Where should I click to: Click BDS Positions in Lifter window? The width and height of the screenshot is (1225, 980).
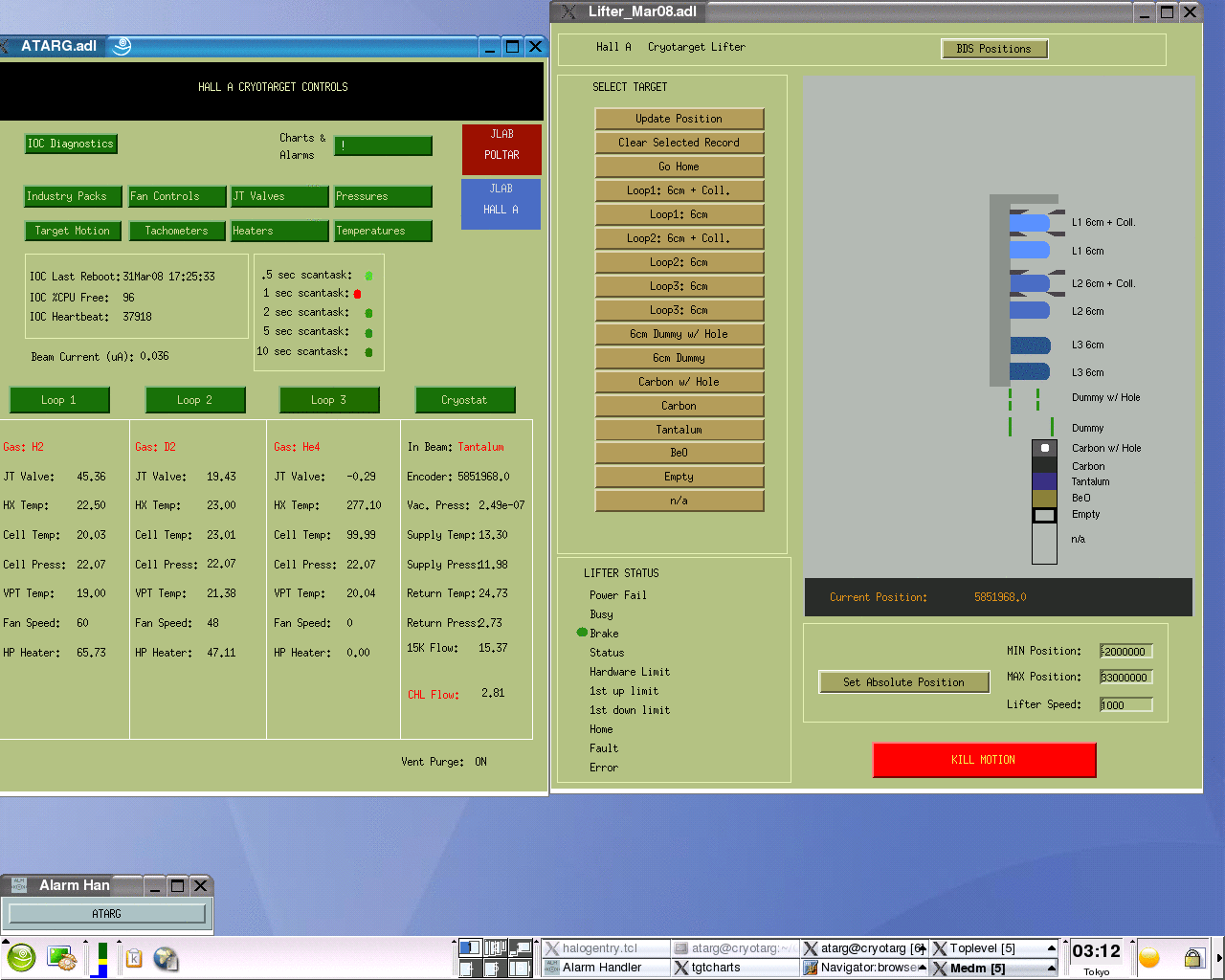coord(994,49)
